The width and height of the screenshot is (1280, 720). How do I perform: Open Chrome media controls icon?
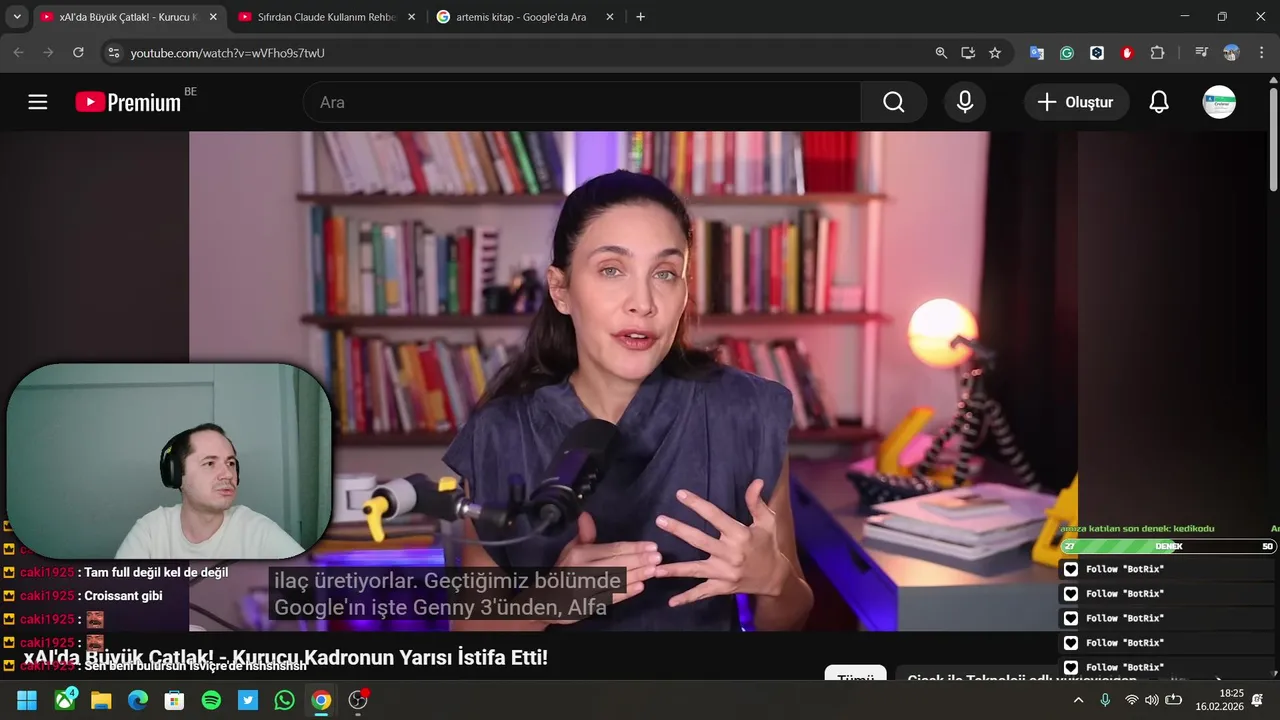1201,53
